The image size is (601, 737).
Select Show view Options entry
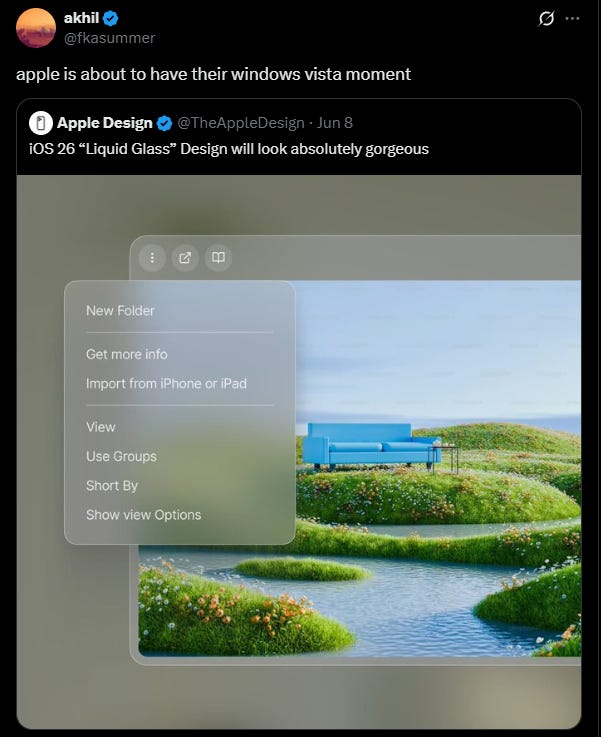[144, 515]
